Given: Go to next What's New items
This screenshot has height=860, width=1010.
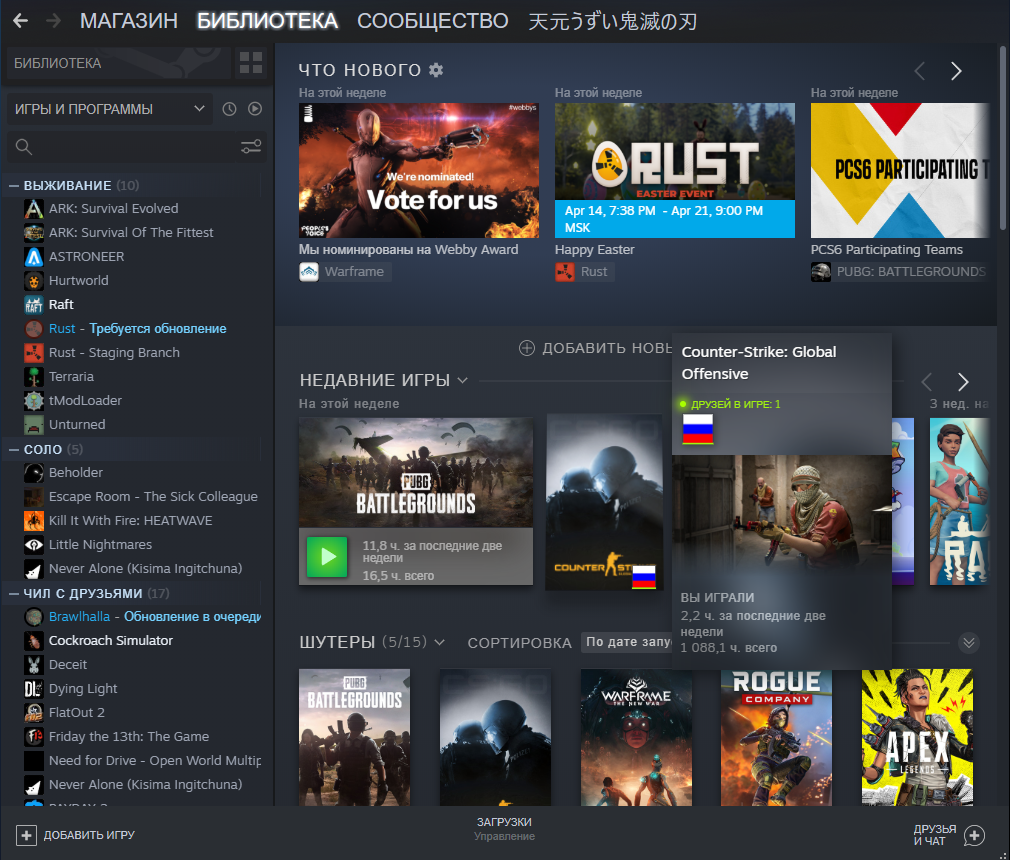Looking at the screenshot, I should [x=957, y=71].
